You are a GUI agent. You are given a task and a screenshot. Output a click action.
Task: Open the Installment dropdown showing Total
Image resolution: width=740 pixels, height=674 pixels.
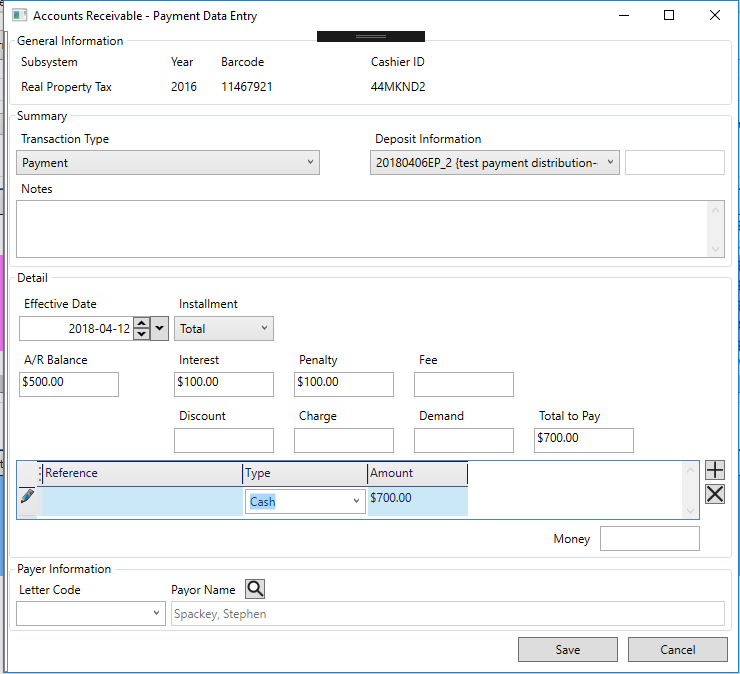224,328
